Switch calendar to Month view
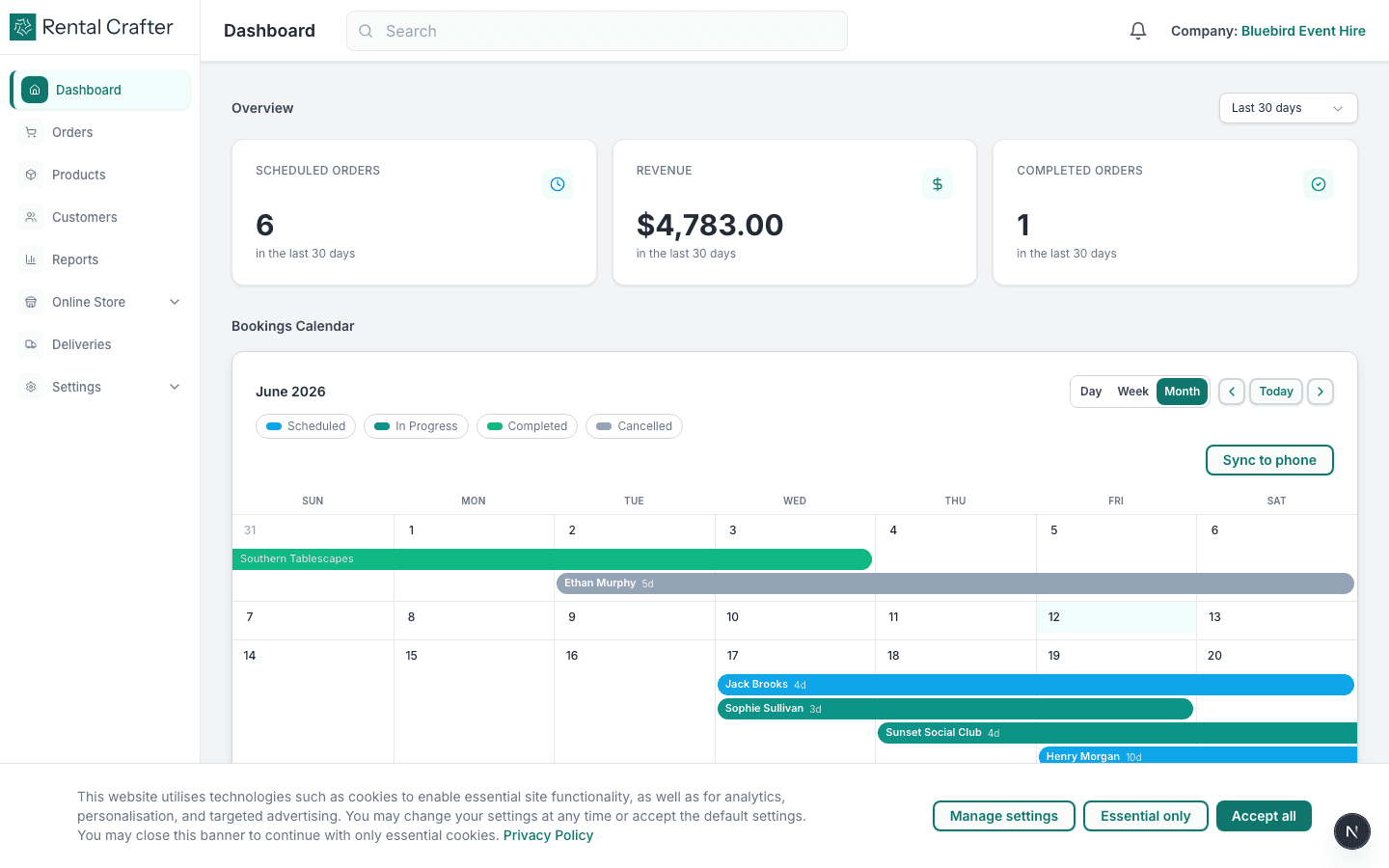Image resolution: width=1389 pixels, height=868 pixels. coord(1182,392)
